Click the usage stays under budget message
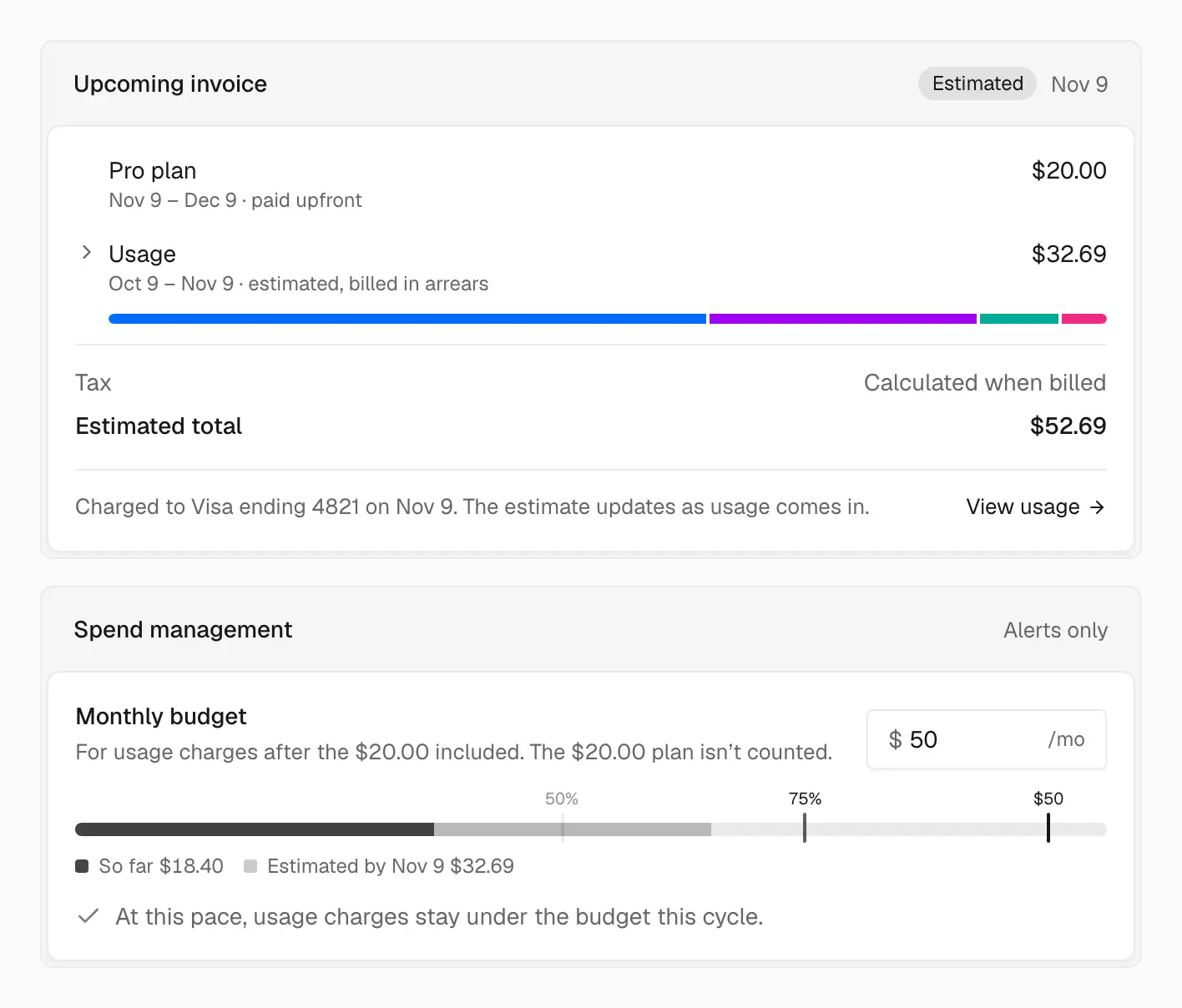The image size is (1182, 1008). click(x=439, y=916)
